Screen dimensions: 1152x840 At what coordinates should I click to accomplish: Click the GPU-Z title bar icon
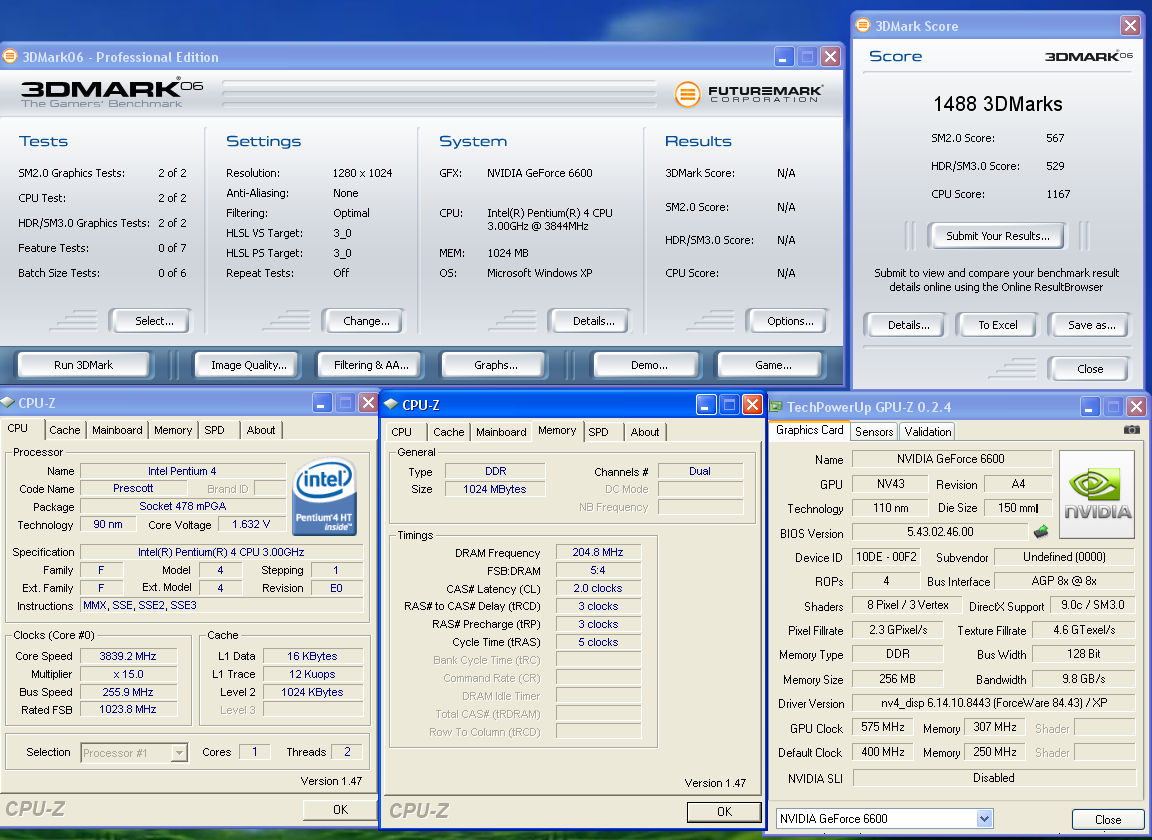point(775,406)
